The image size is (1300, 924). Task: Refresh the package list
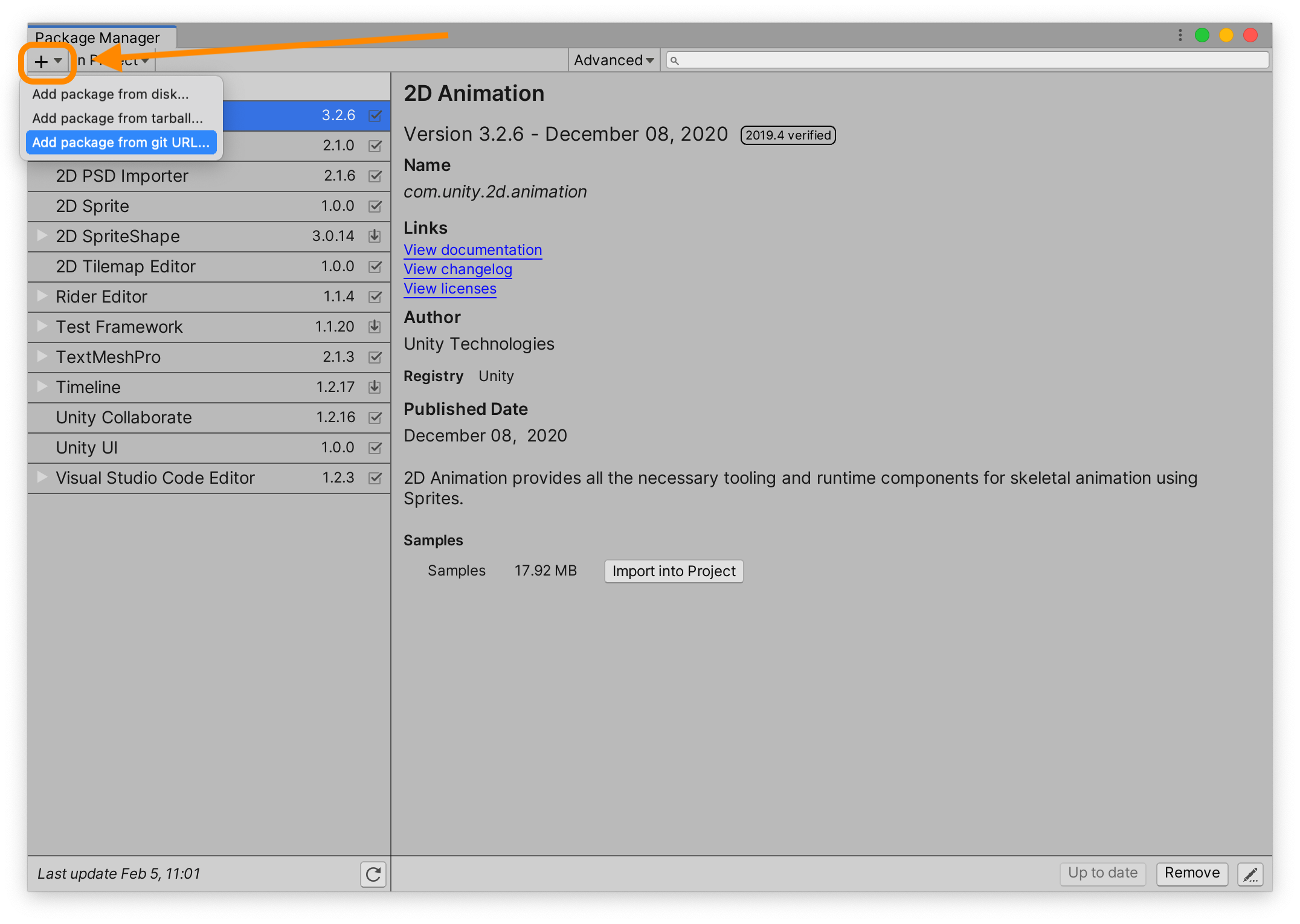(x=373, y=874)
